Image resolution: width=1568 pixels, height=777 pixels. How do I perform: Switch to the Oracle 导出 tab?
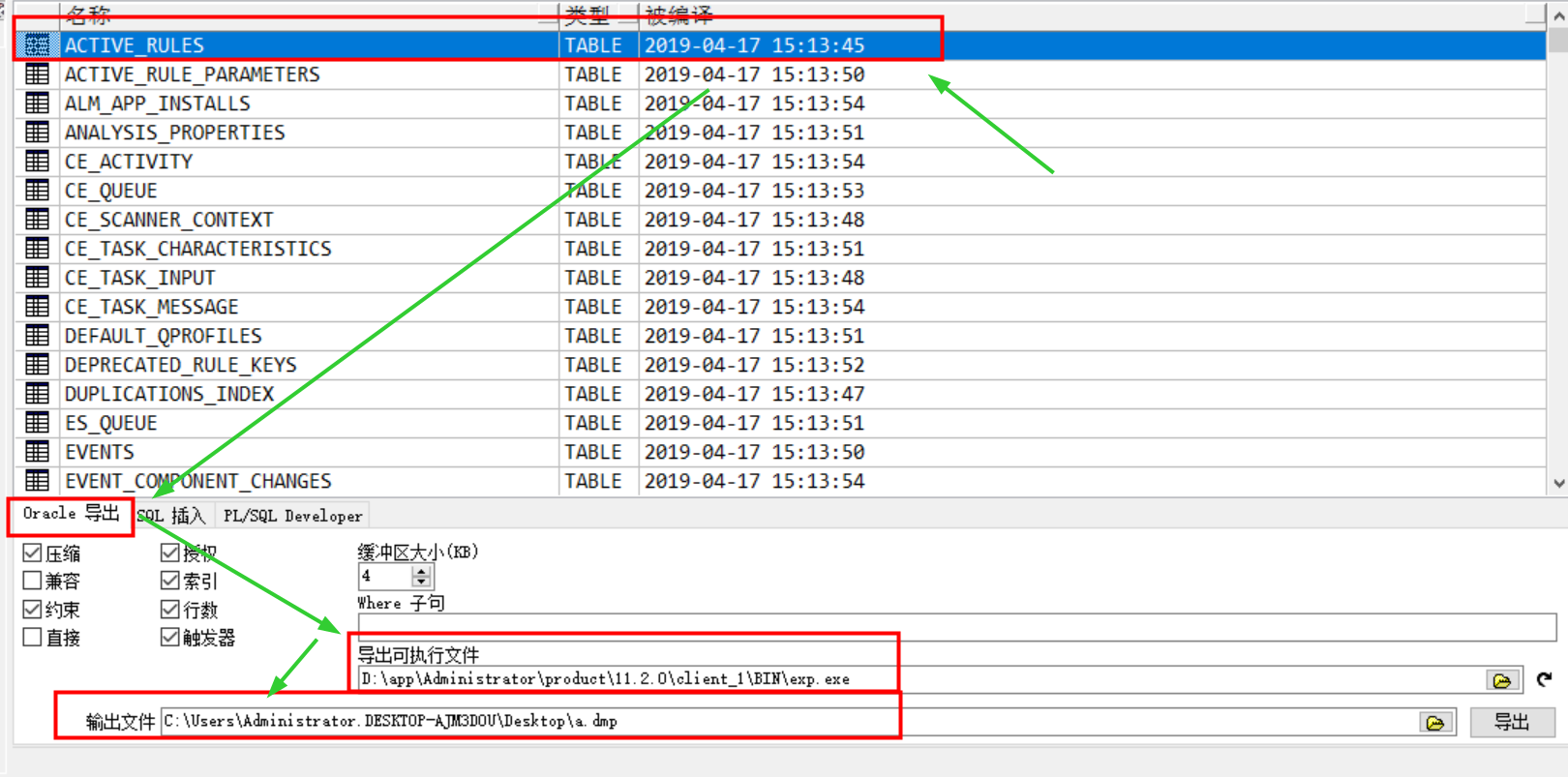pos(71,514)
